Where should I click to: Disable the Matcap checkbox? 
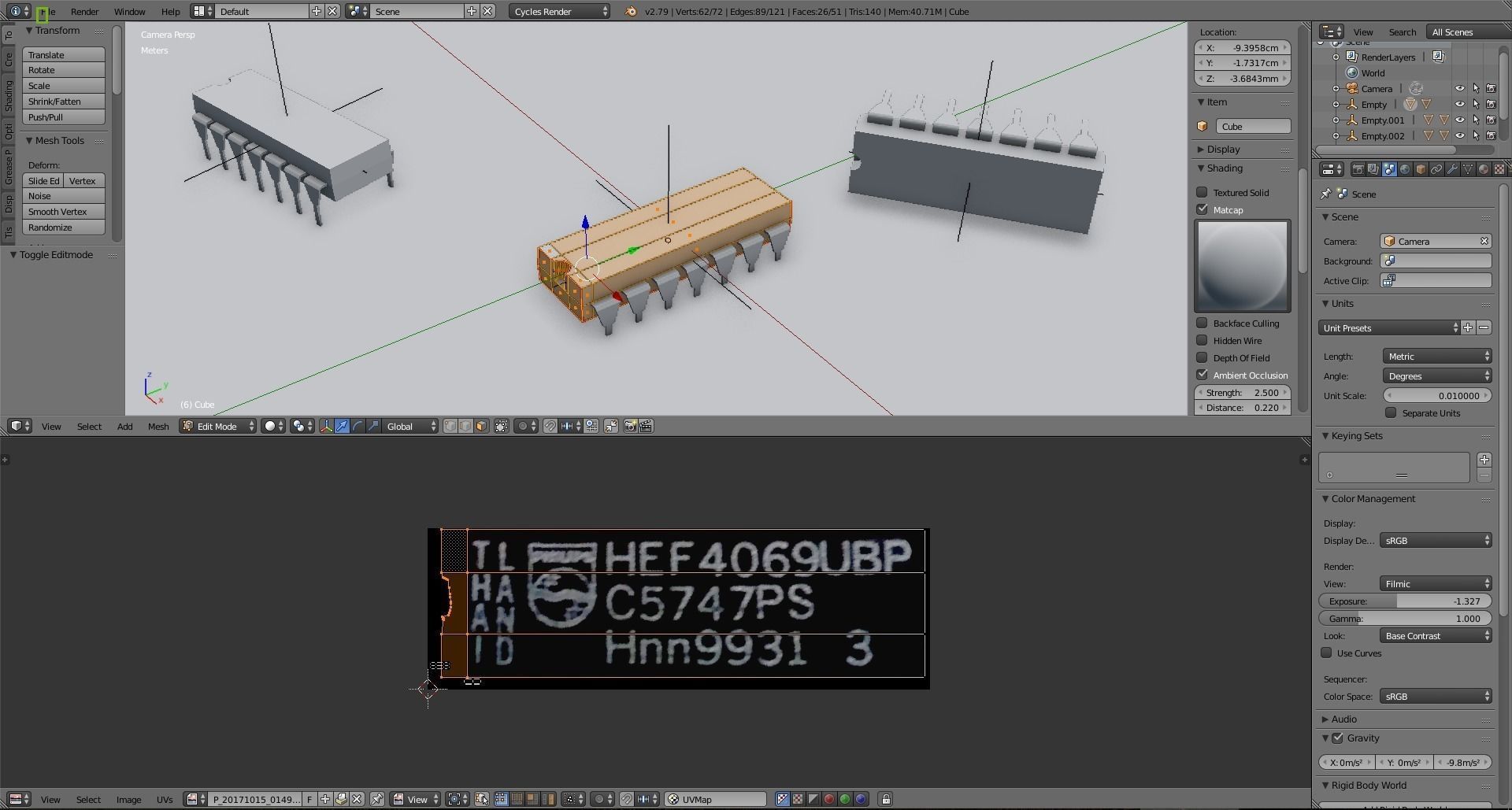click(x=1202, y=209)
